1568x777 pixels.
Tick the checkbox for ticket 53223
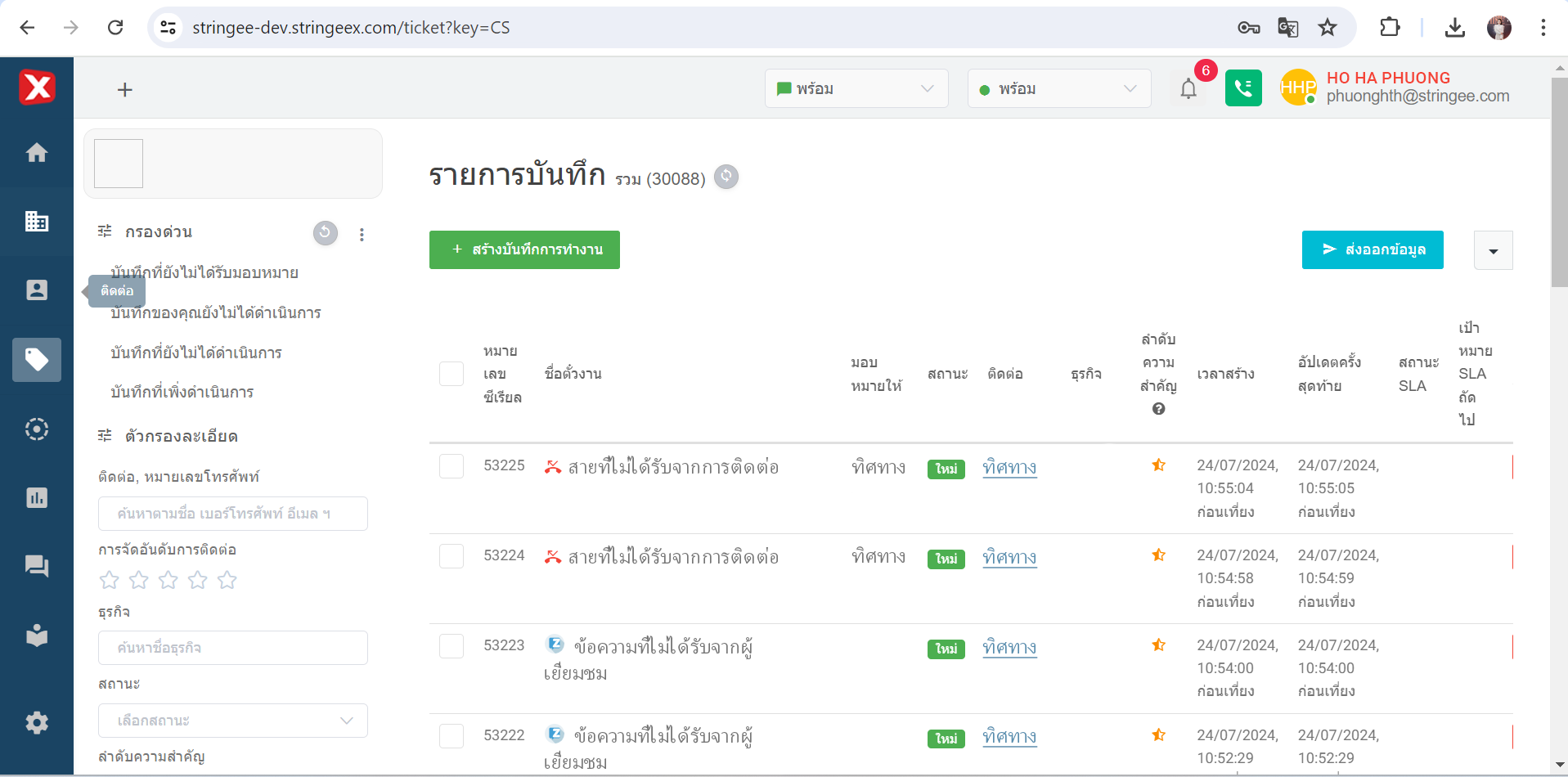tap(452, 646)
